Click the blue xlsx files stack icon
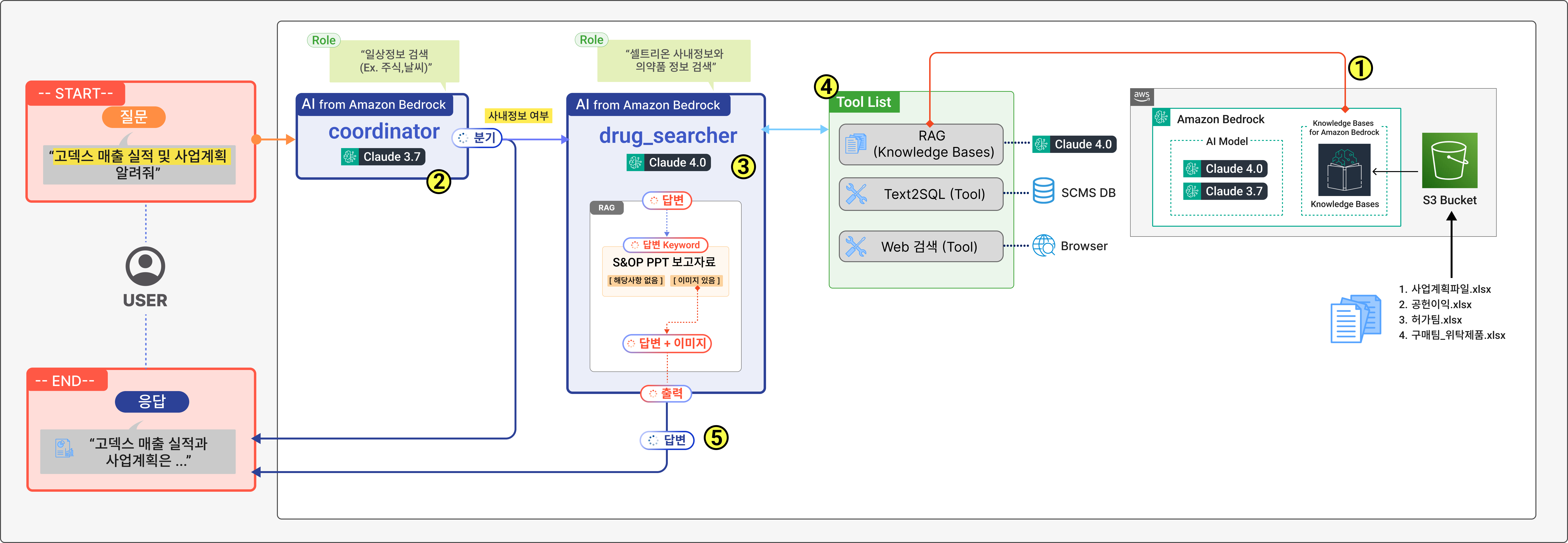This screenshot has height=543, width=1568. pyautogui.click(x=1356, y=319)
